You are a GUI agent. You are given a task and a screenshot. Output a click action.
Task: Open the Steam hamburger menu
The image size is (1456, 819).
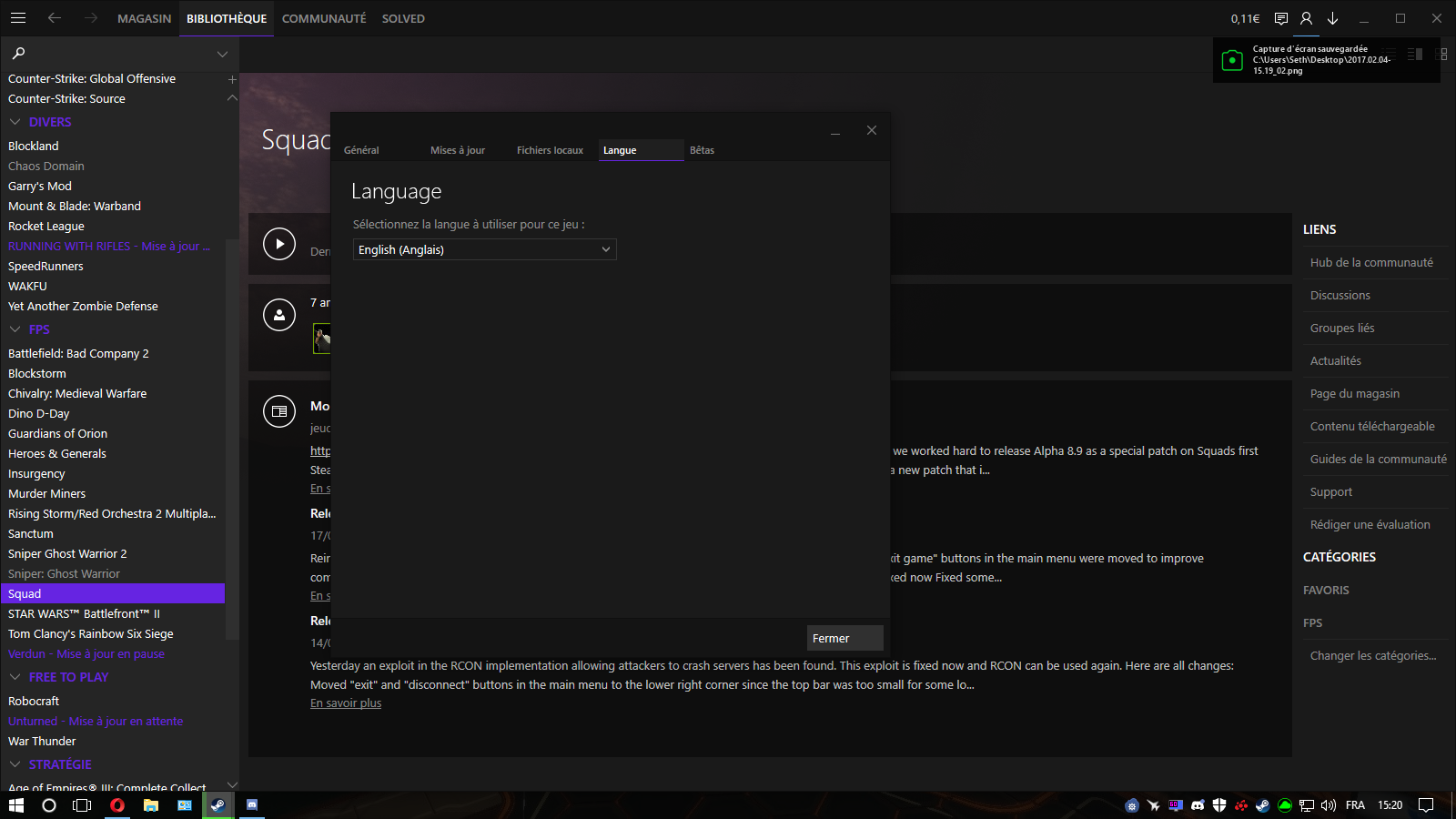(x=18, y=18)
